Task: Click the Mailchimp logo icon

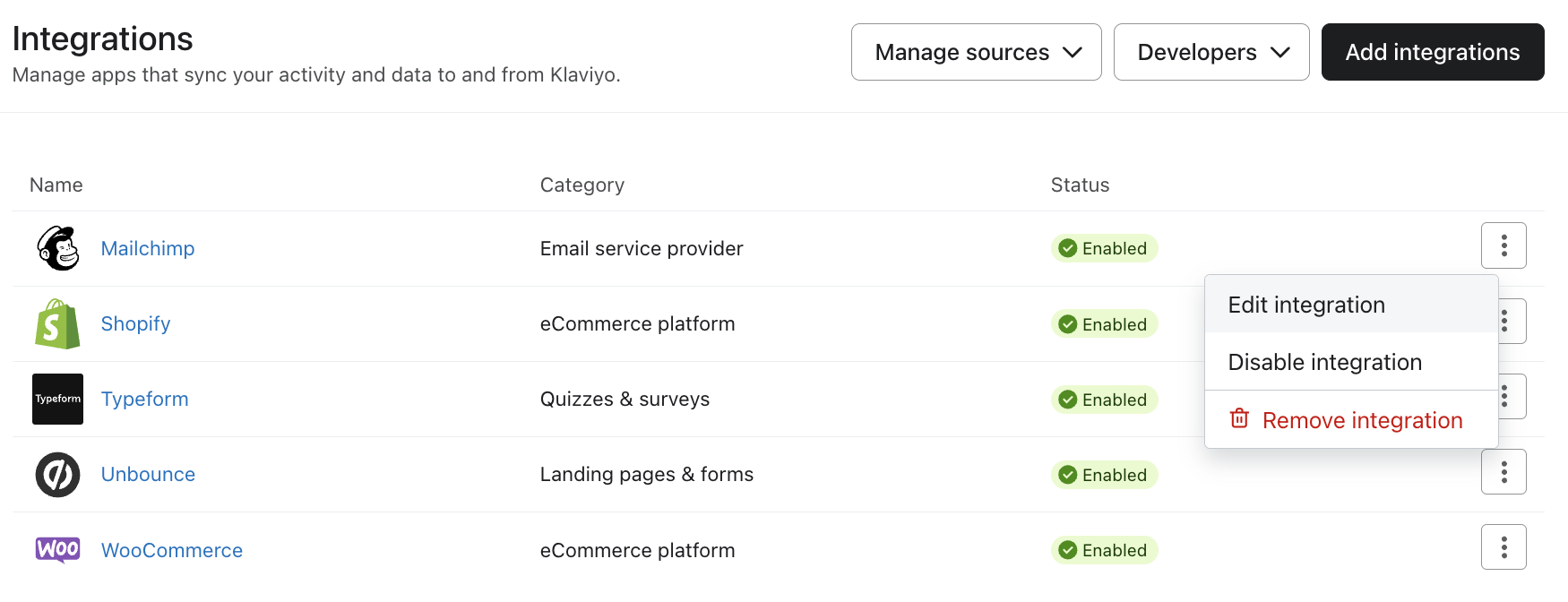Action: coord(57,248)
